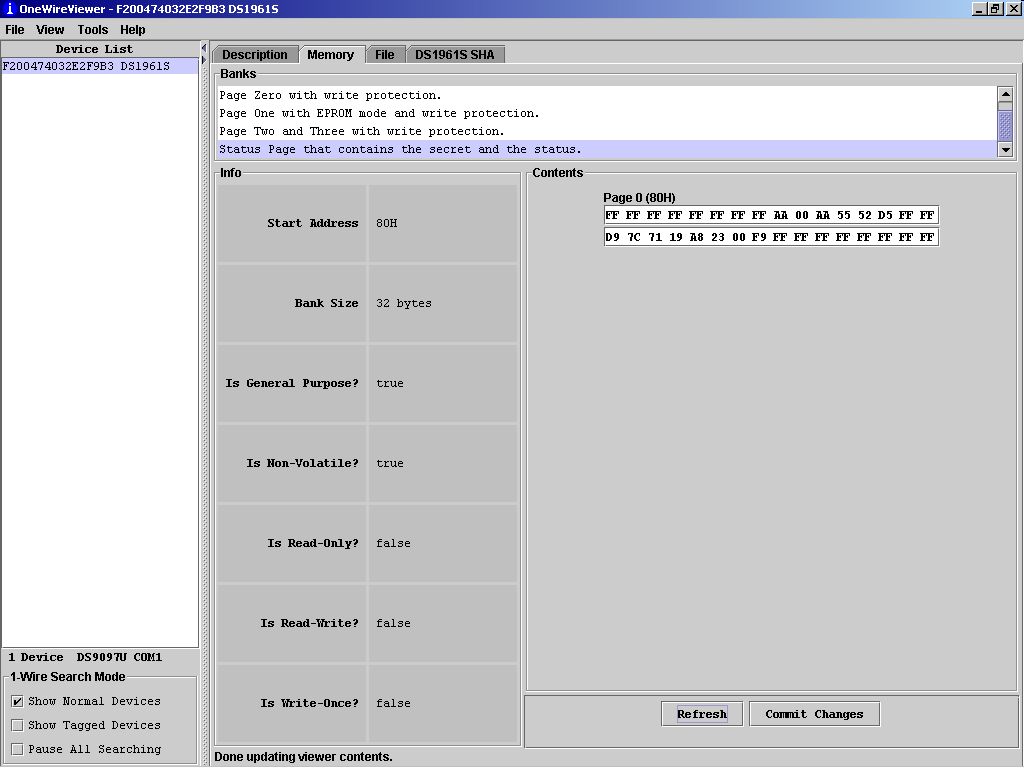Toggle Show Normal Devices checkbox
The image size is (1024, 768).
(x=18, y=701)
